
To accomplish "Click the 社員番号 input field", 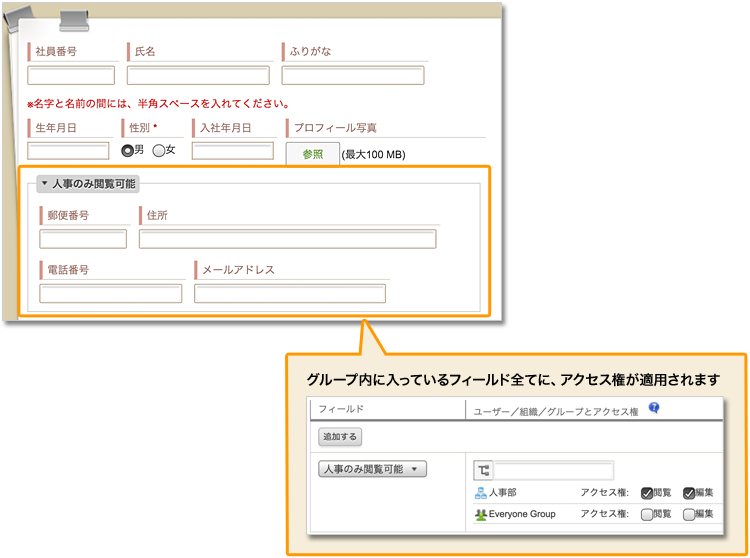I will point(71,76).
